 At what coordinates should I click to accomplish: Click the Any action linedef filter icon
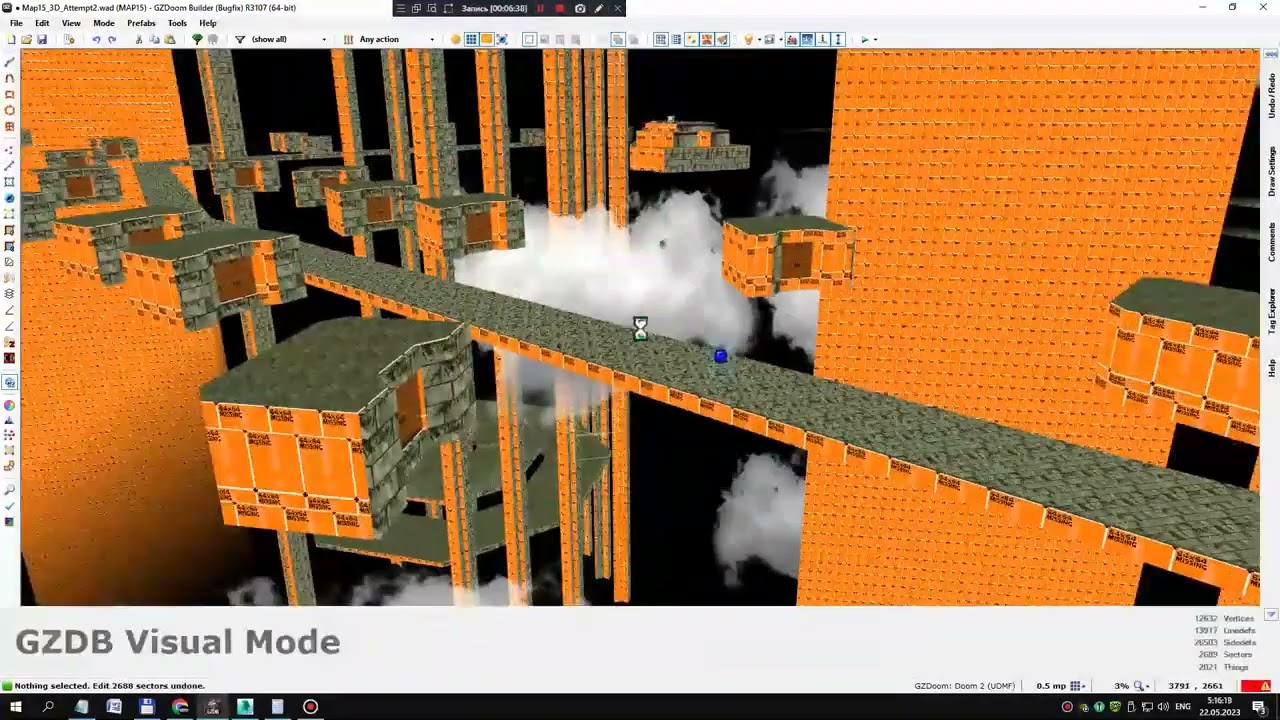(348, 39)
